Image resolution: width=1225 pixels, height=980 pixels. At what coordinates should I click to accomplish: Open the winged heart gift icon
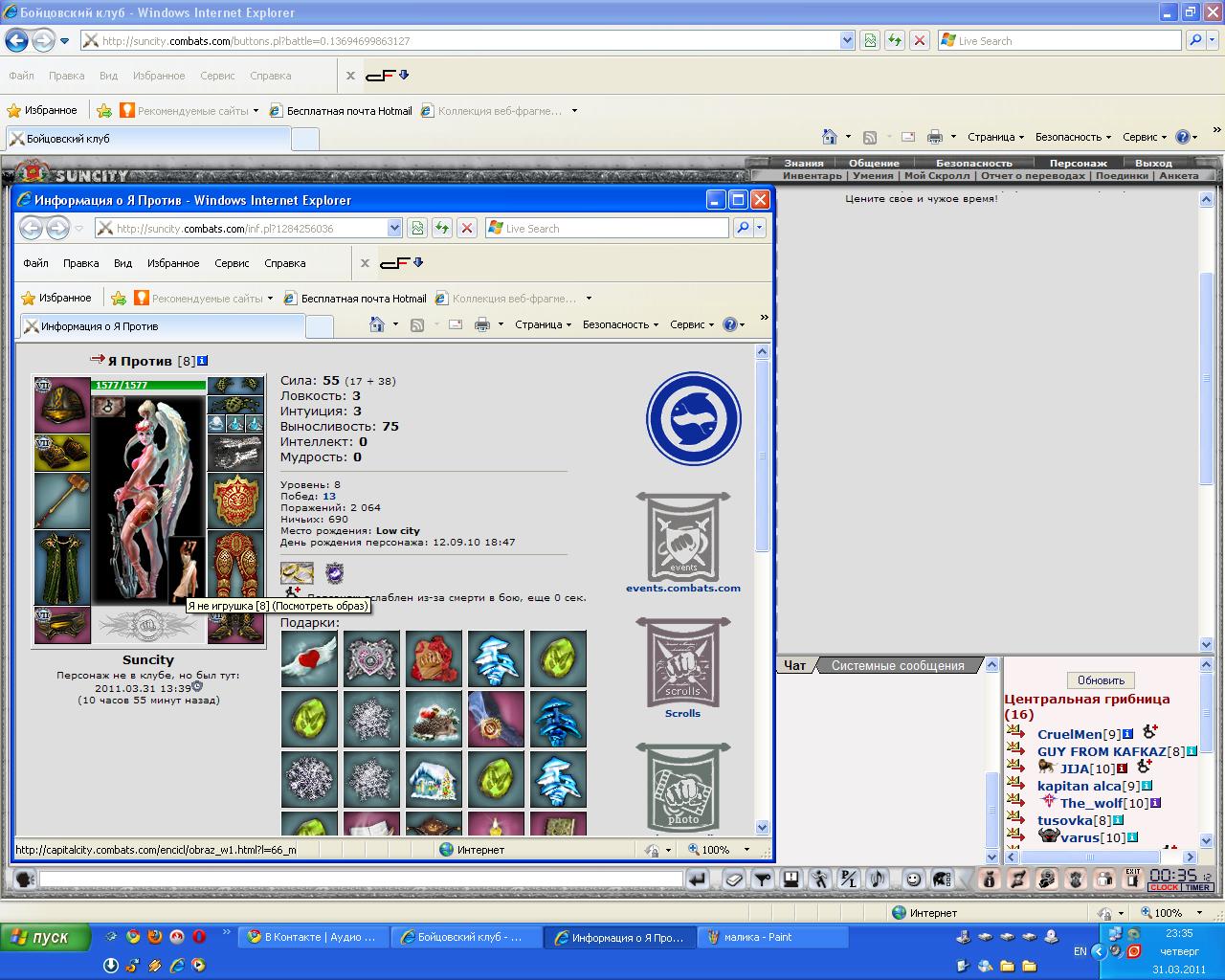309,658
